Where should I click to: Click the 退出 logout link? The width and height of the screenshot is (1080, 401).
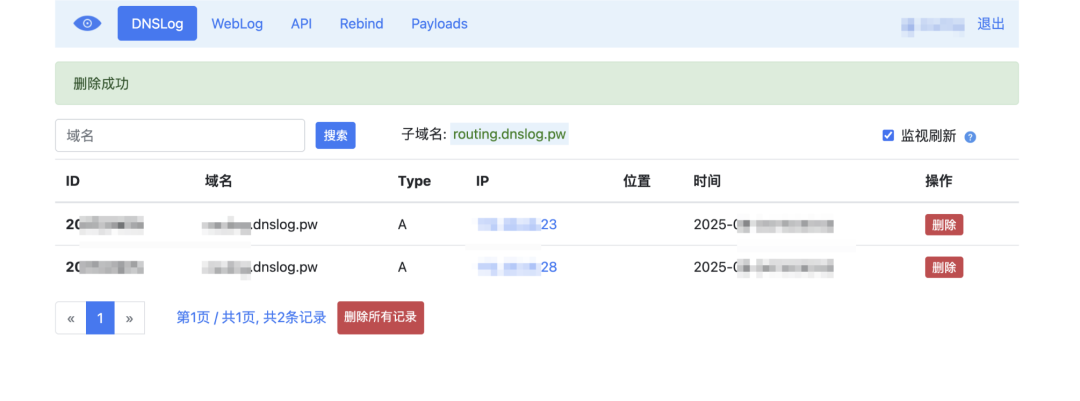(x=990, y=24)
